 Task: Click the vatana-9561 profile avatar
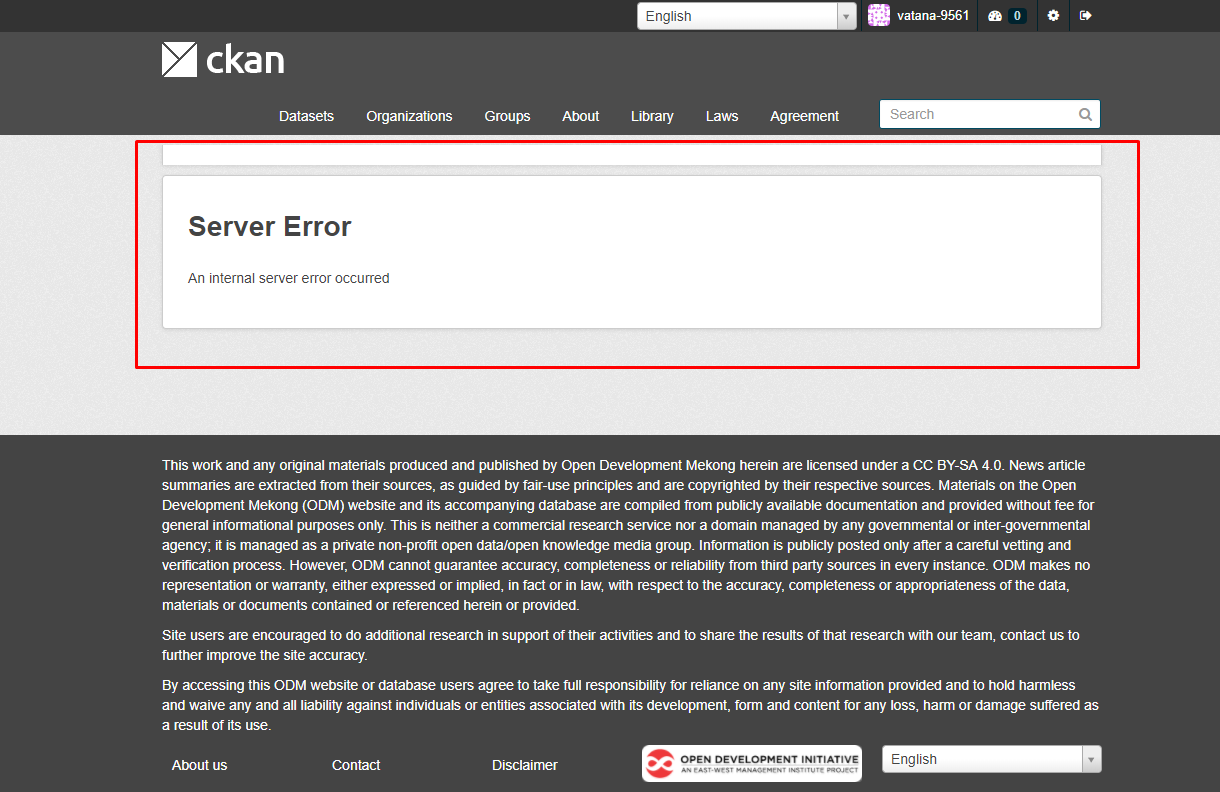[x=878, y=15]
